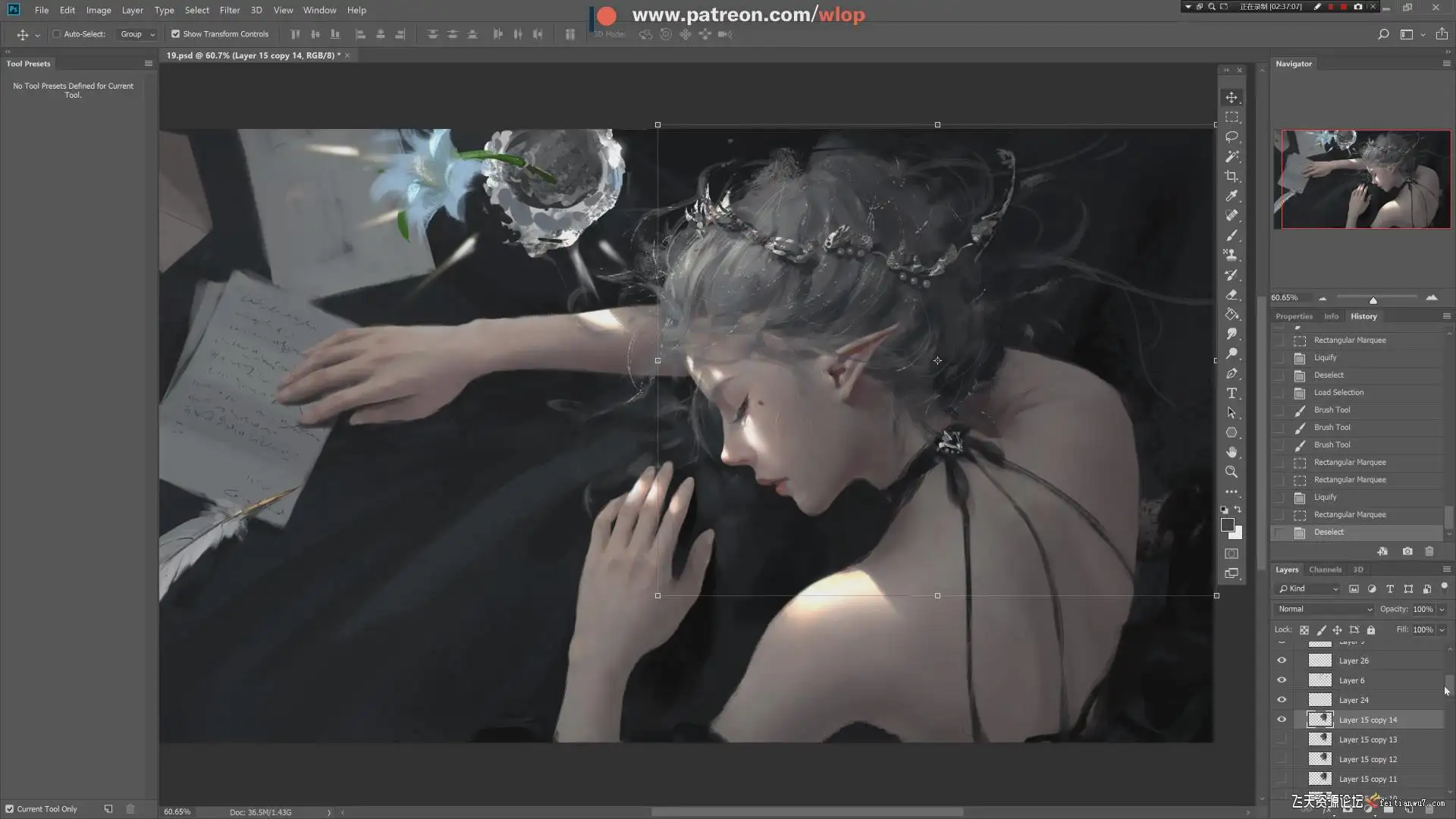Image resolution: width=1456 pixels, height=819 pixels.
Task: Click the history panel camera snapshot icon
Action: point(1407,551)
